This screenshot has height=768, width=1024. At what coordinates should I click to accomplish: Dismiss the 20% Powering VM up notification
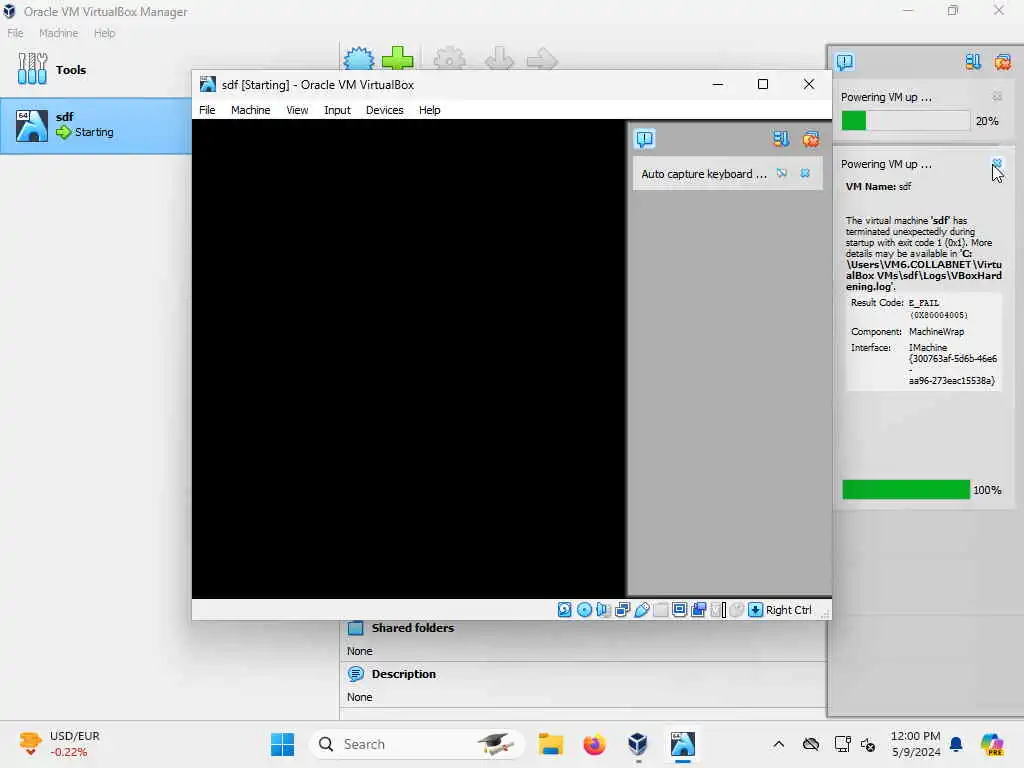[x=997, y=97]
